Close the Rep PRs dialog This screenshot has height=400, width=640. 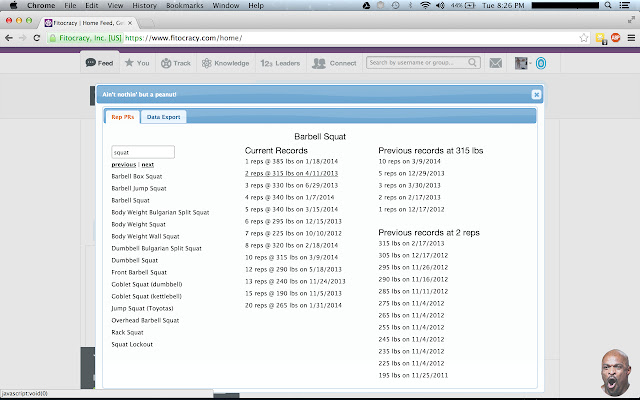point(536,95)
